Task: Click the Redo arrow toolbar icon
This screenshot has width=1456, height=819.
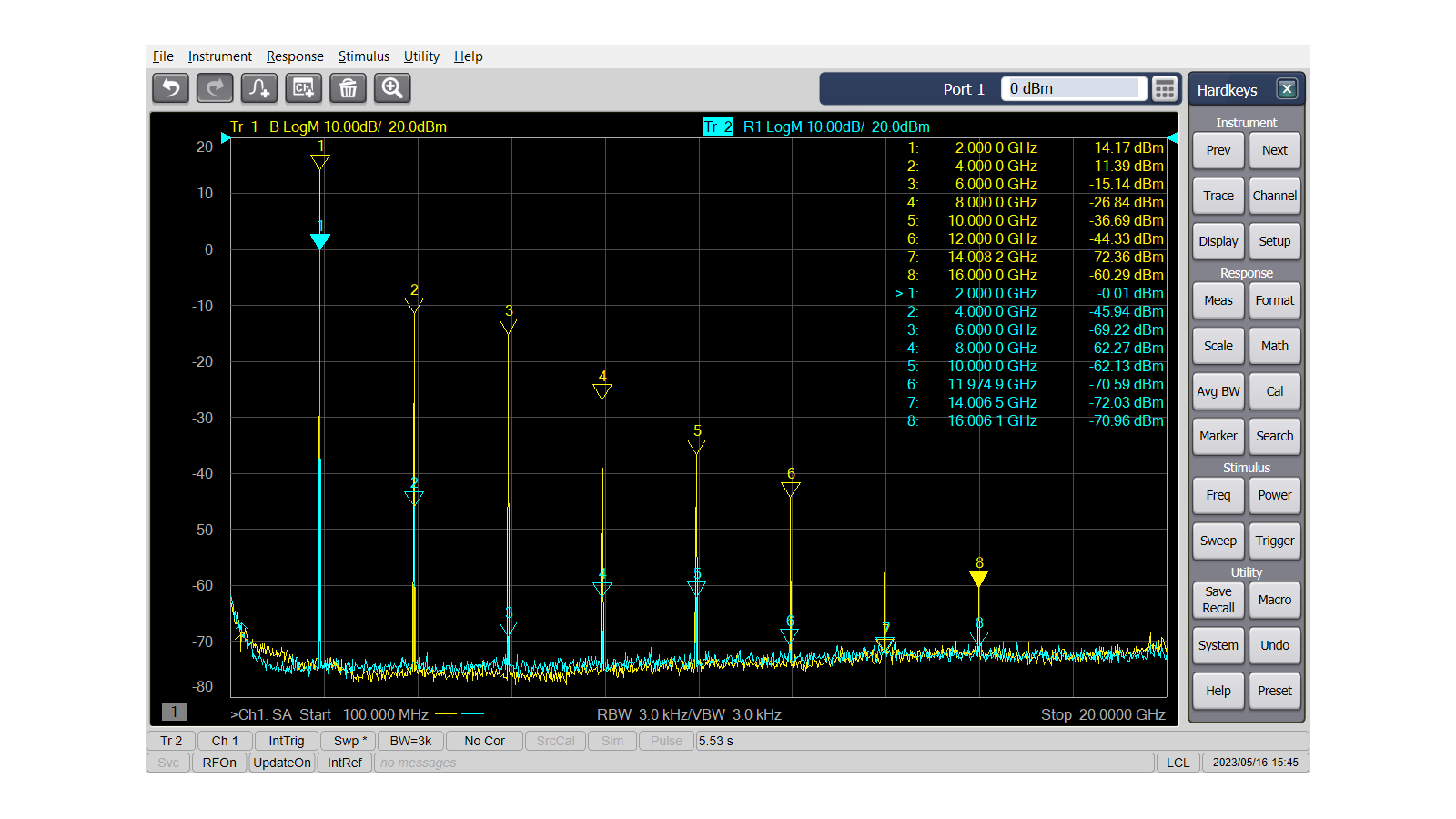Action: pos(215,88)
